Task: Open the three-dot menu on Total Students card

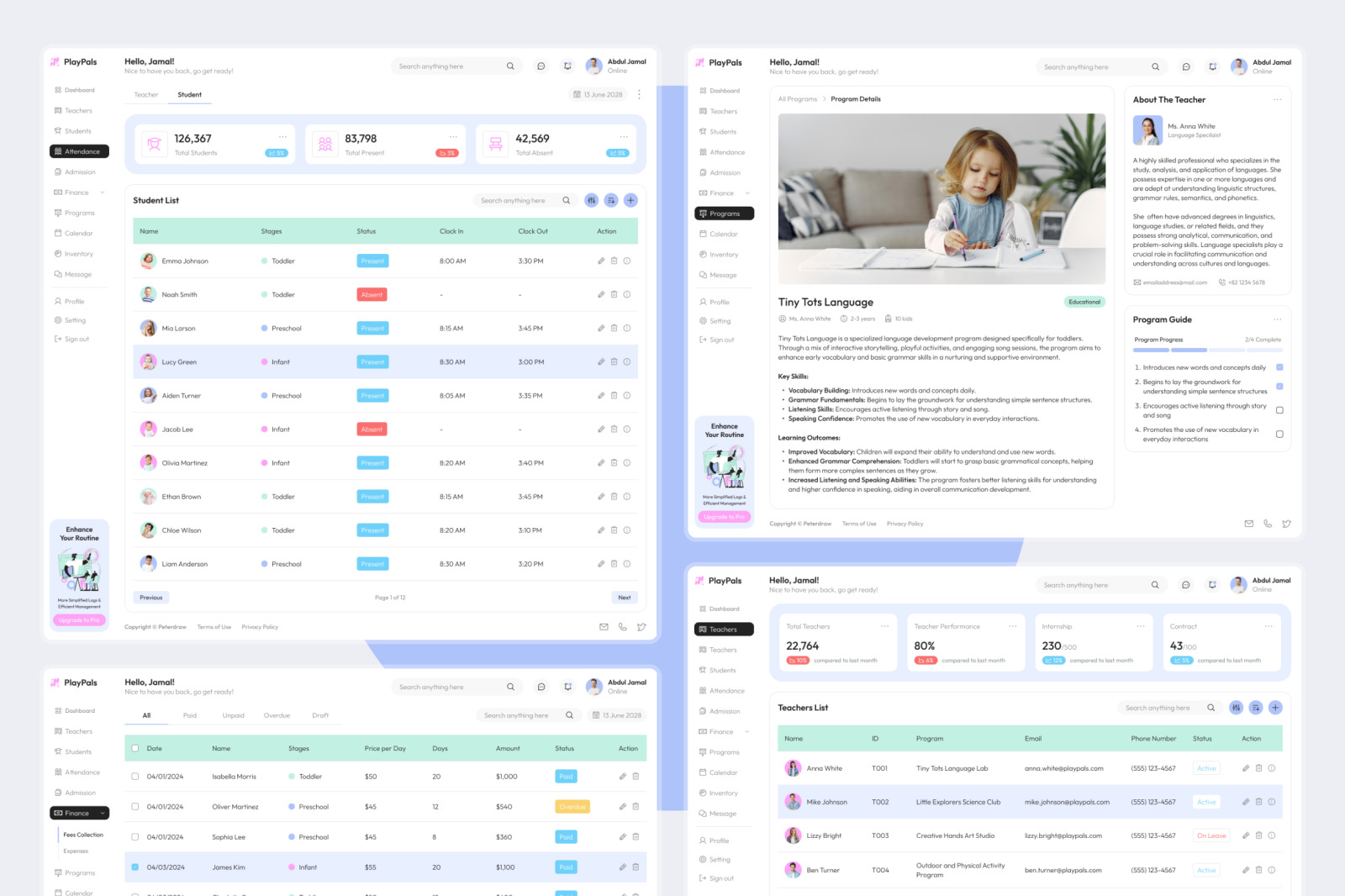Action: (282, 137)
